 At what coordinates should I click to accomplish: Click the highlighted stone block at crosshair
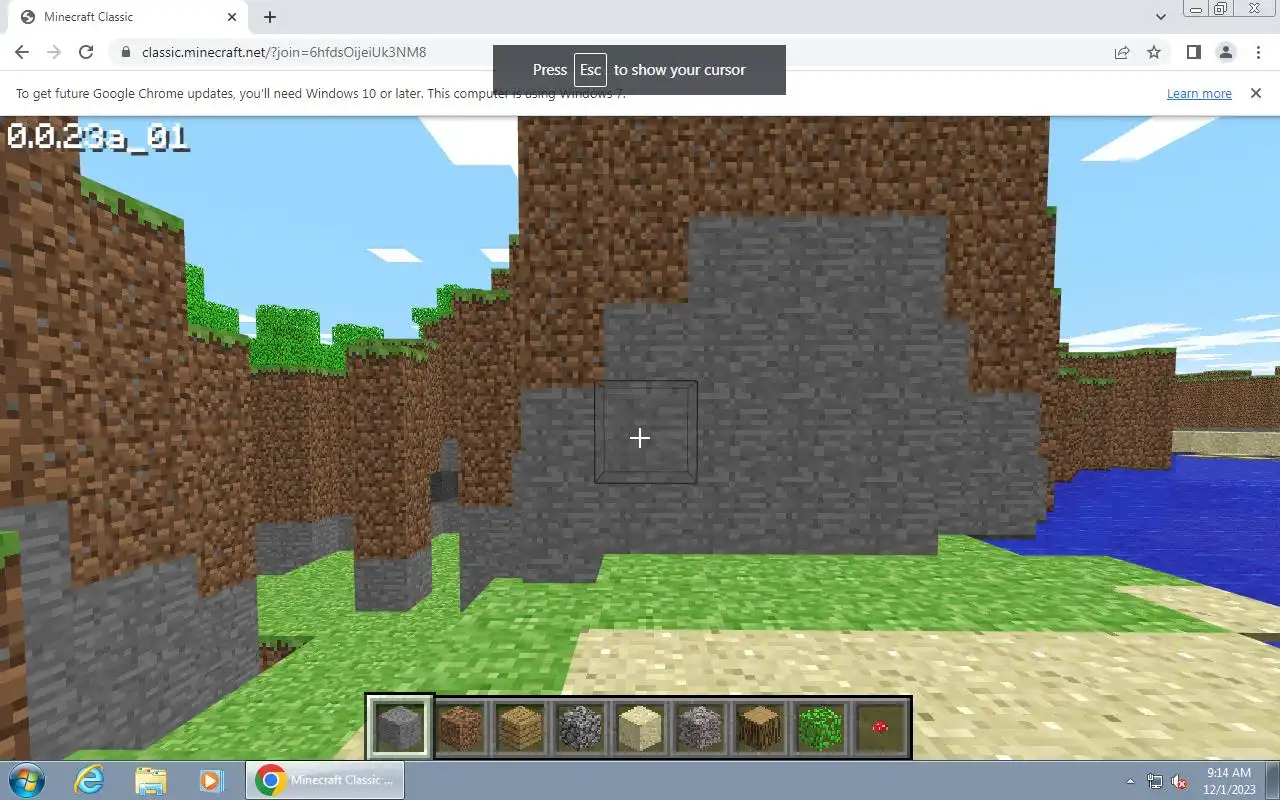(646, 432)
